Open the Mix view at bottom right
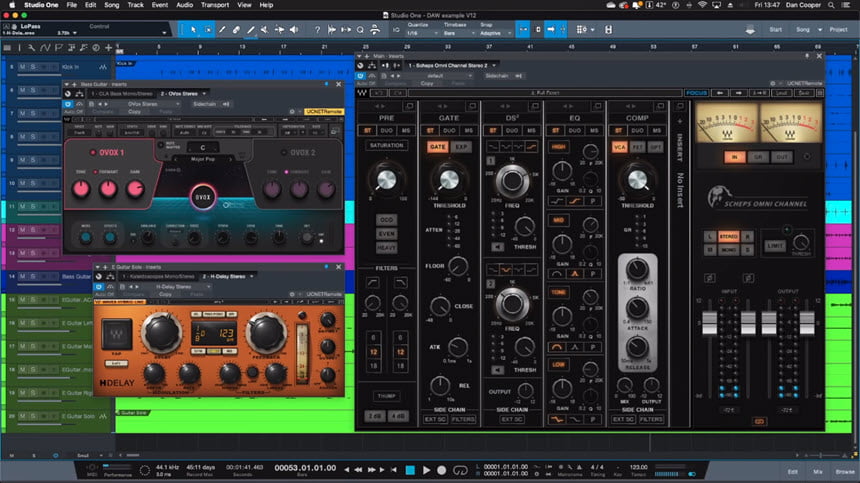The height and width of the screenshot is (483, 860). click(x=818, y=471)
